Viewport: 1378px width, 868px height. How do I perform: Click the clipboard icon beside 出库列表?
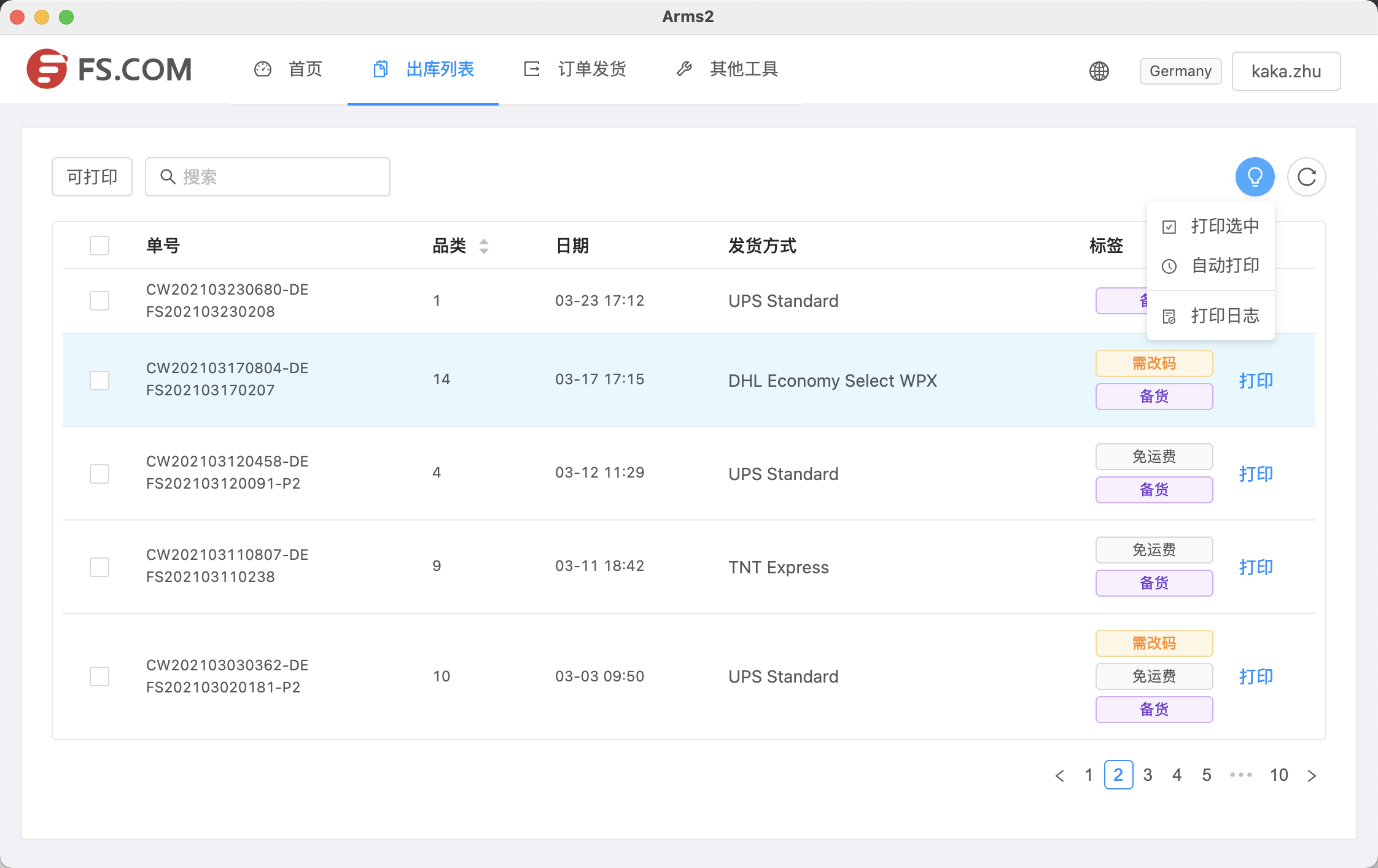coord(381,69)
